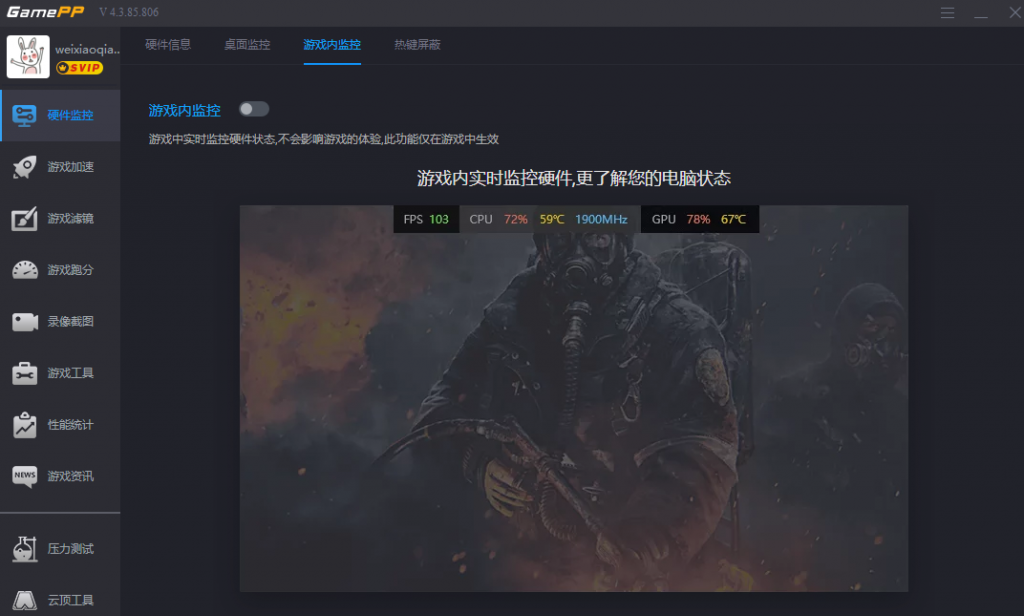
Task: Click the 录像截图 sidebar label
Action: click(x=71, y=321)
